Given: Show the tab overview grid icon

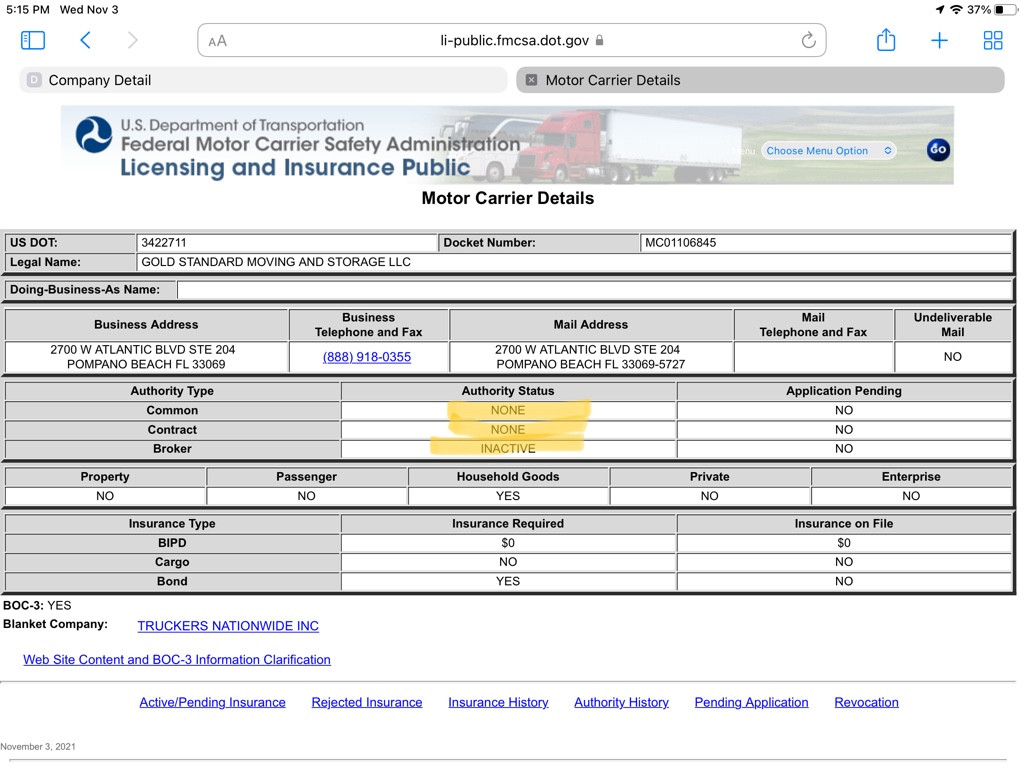Looking at the screenshot, I should click(992, 40).
